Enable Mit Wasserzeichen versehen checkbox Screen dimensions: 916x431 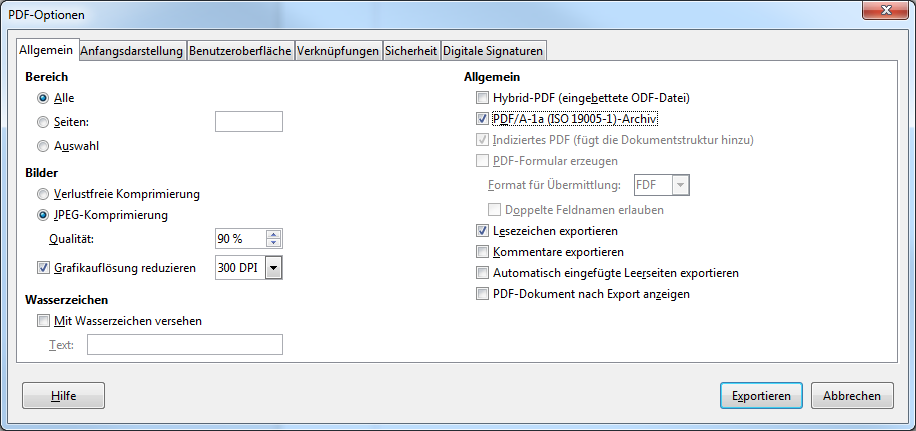click(43, 321)
